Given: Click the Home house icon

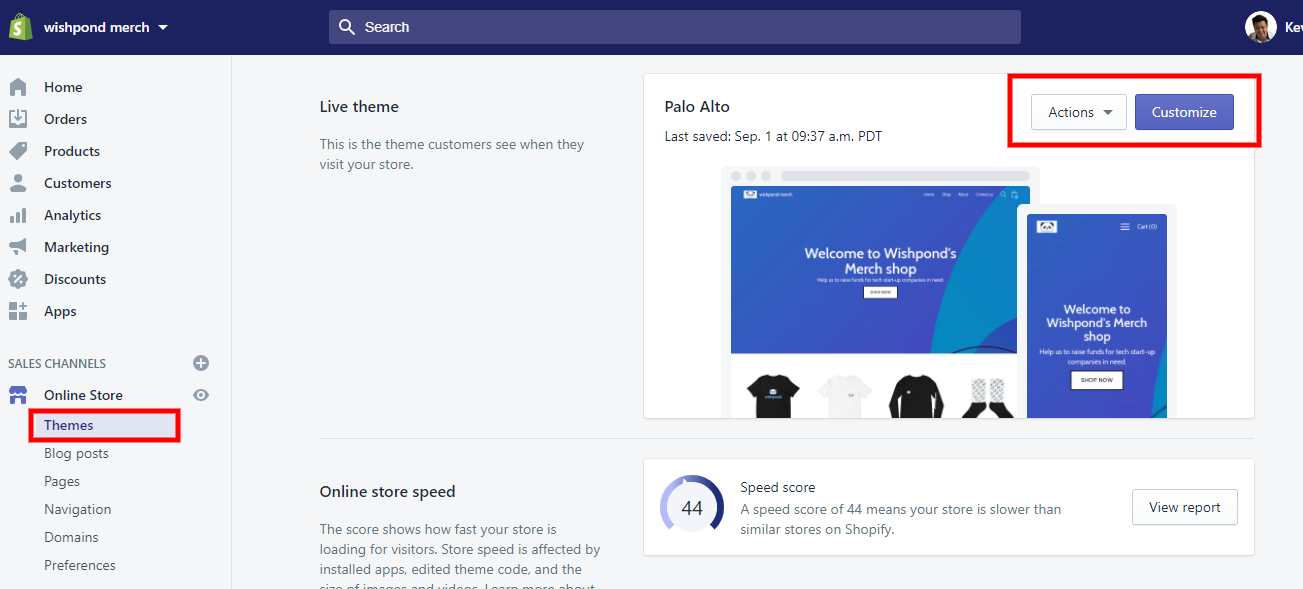Looking at the screenshot, I should (x=18, y=87).
